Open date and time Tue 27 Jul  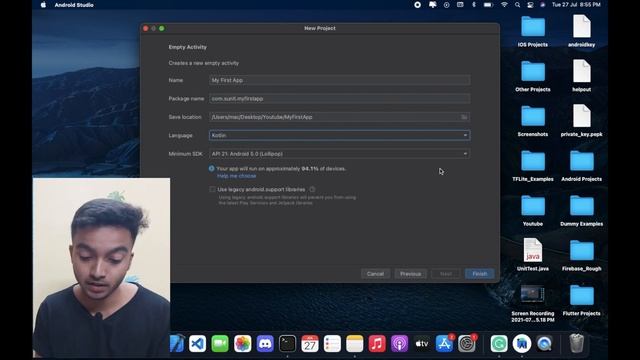pyautogui.click(x=576, y=5)
